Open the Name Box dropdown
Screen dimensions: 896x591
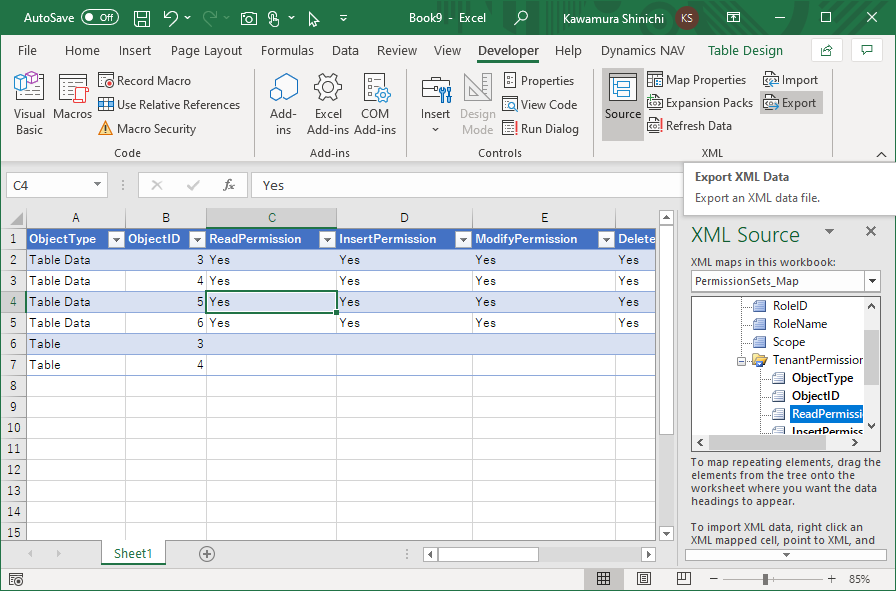pos(97,185)
